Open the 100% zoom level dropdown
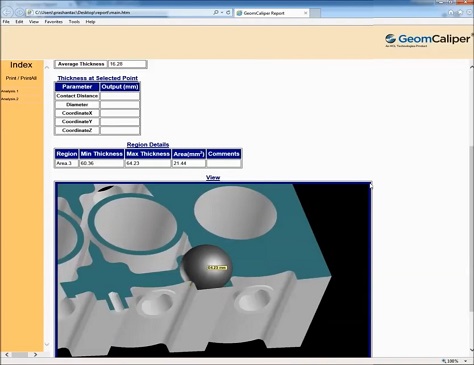This screenshot has width=474, height=365. (x=465, y=361)
